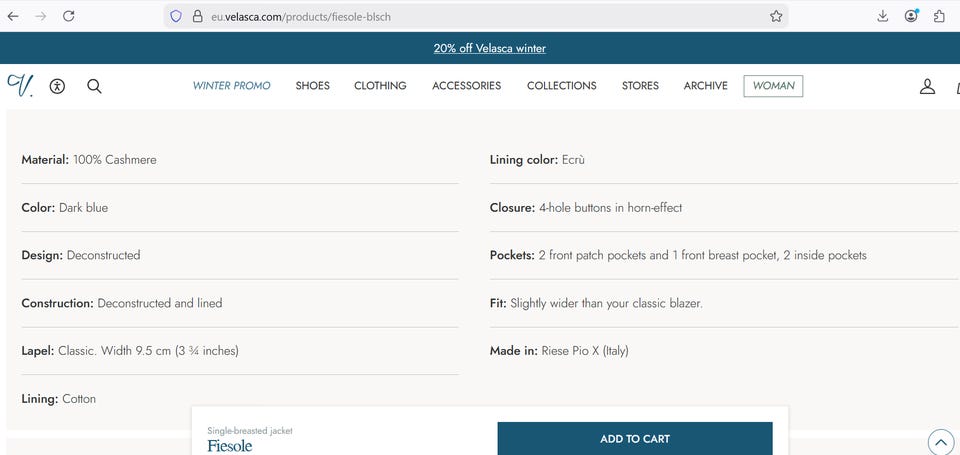The width and height of the screenshot is (960, 455).
Task: Open the COLLECTIONS menu
Action: 561,86
